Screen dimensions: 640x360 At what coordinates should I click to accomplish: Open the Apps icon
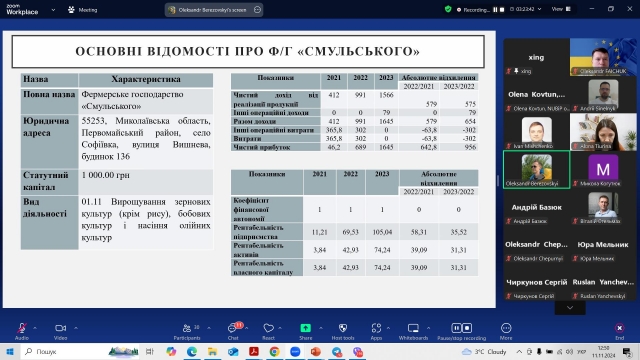(376, 331)
